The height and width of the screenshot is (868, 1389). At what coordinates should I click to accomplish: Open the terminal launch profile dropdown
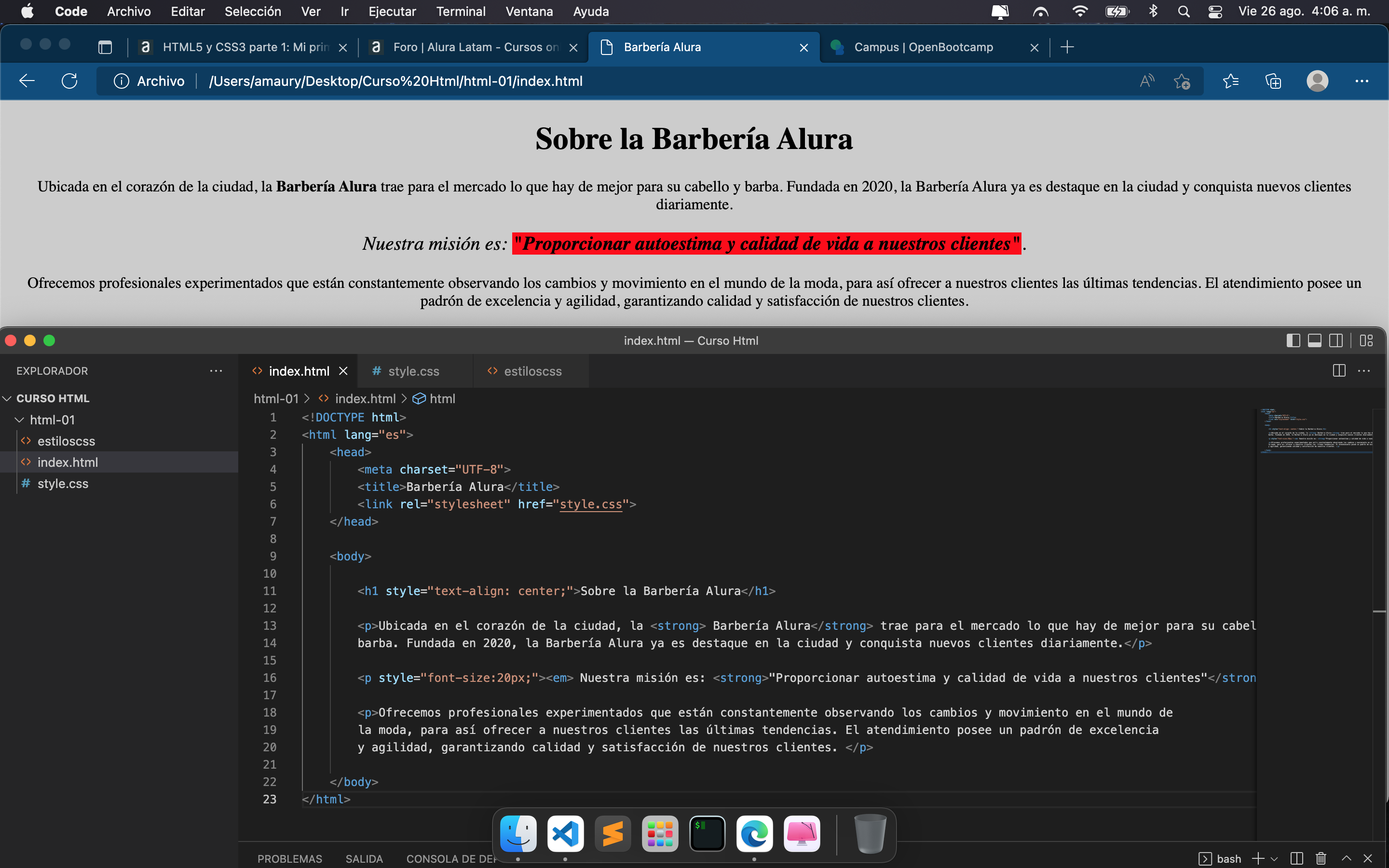(1275, 859)
